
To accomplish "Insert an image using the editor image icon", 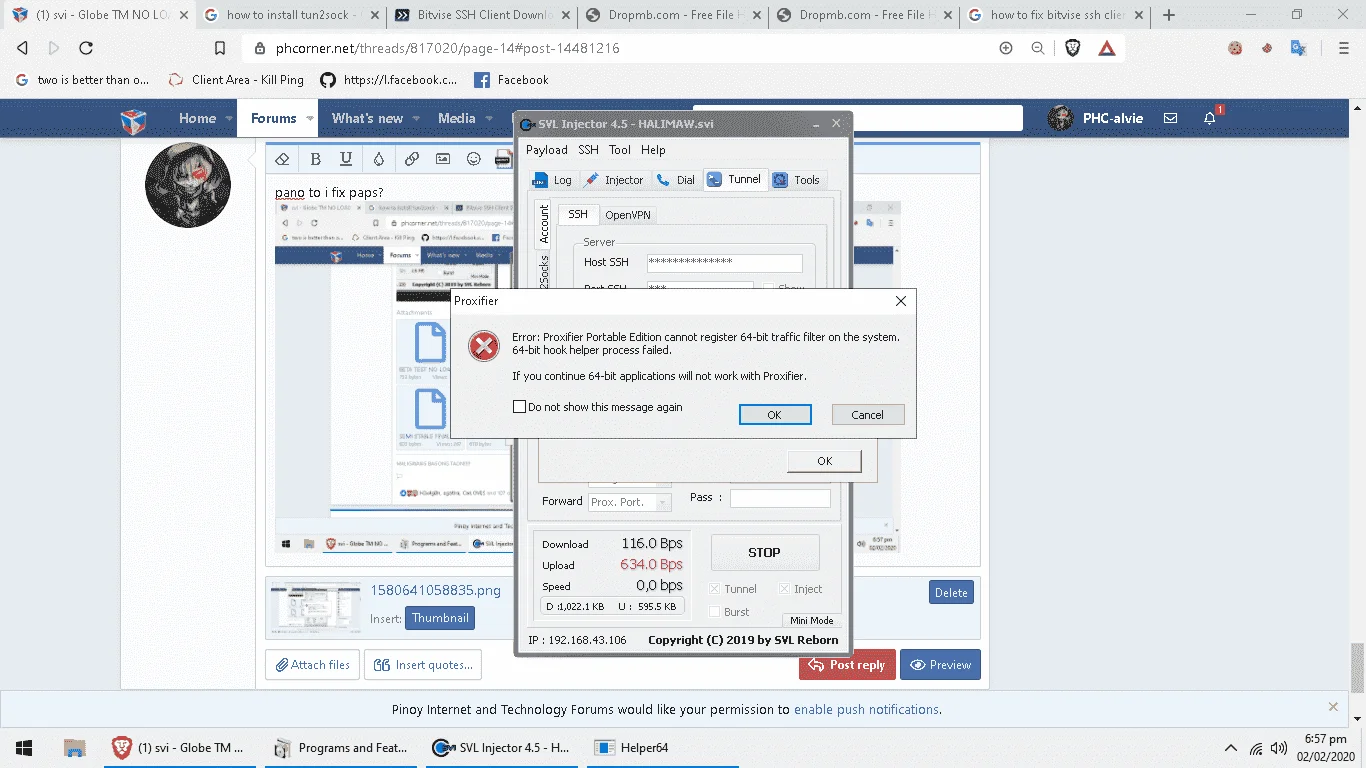I will tap(443, 159).
